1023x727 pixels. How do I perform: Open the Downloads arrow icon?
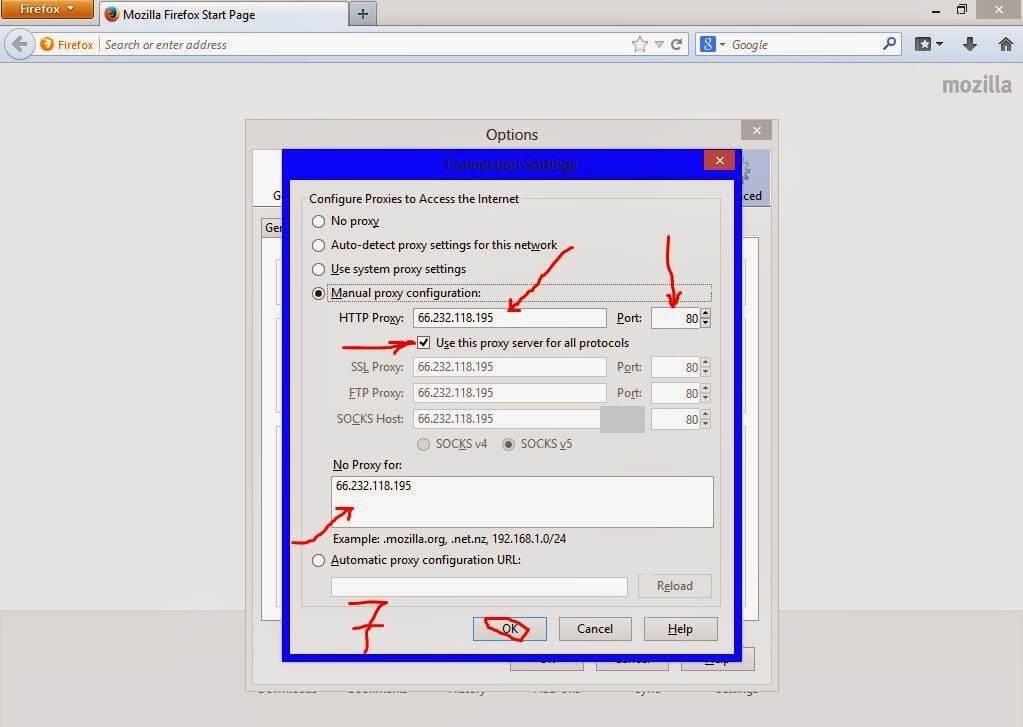tap(969, 44)
